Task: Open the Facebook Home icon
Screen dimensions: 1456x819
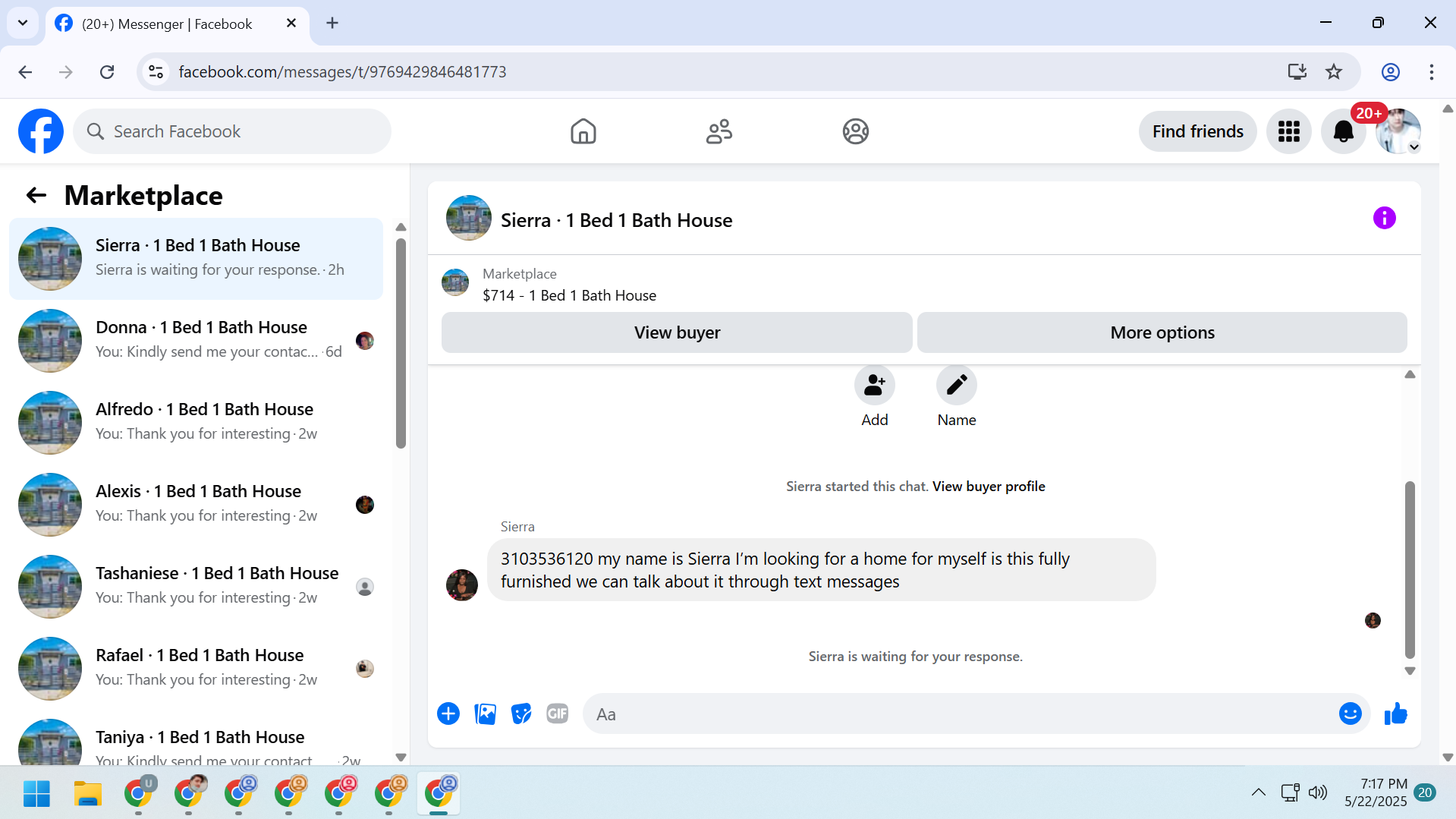Action: 583,131
